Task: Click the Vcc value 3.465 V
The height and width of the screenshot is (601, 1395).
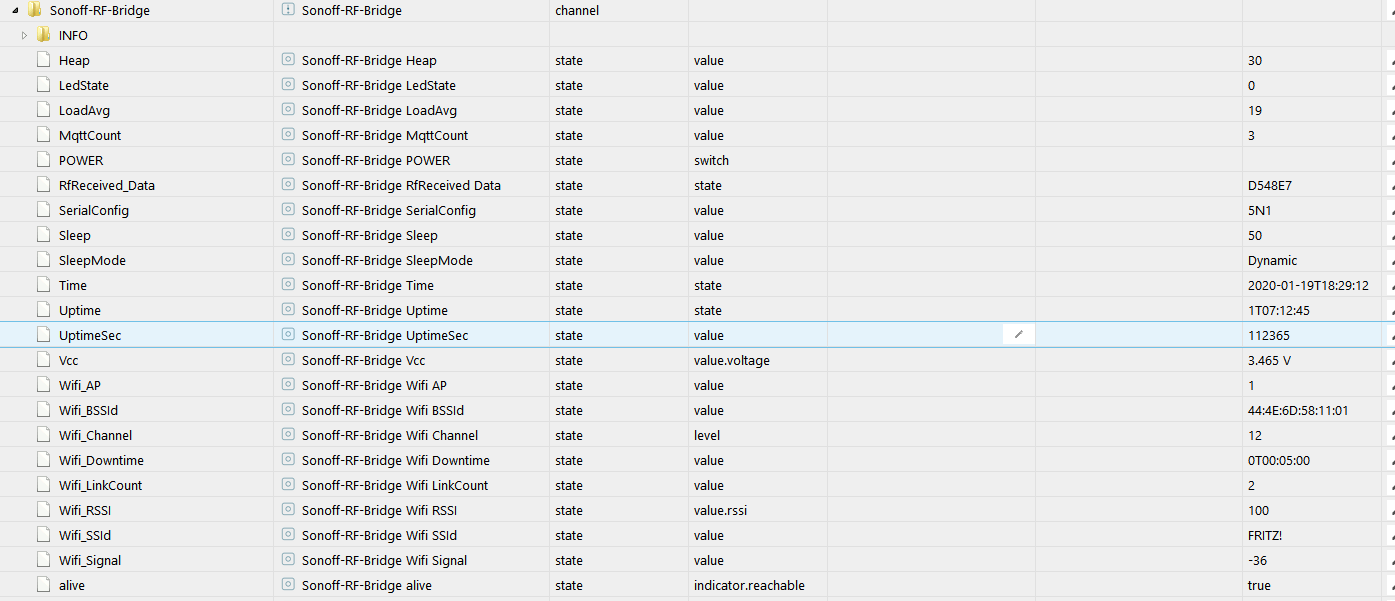Action: click(1270, 360)
